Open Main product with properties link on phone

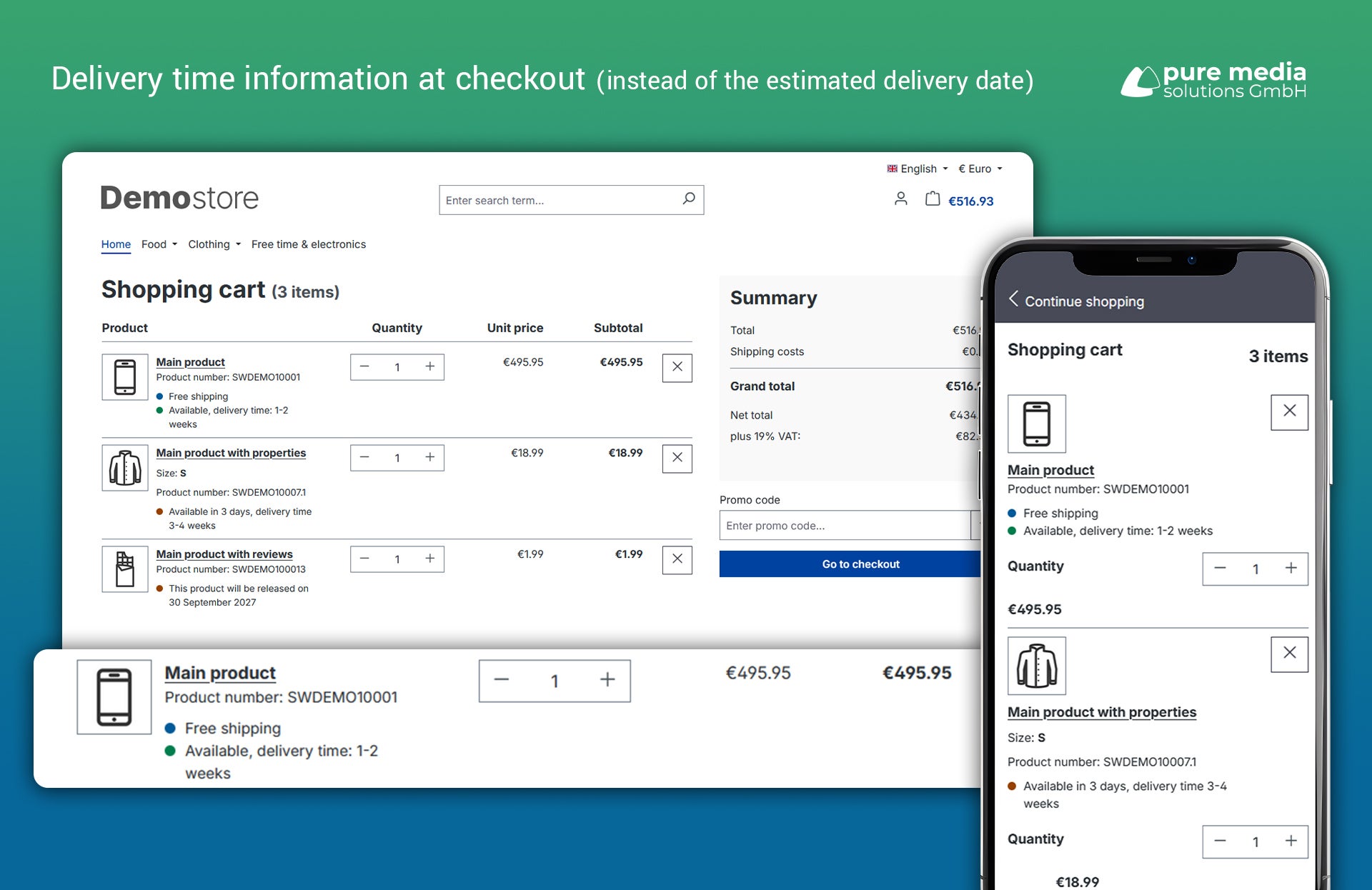[1102, 712]
